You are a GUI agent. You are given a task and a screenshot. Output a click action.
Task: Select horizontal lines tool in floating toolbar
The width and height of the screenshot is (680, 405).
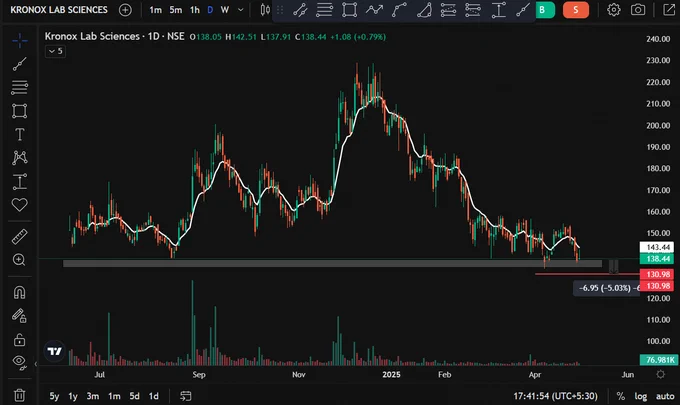pyautogui.click(x=324, y=10)
